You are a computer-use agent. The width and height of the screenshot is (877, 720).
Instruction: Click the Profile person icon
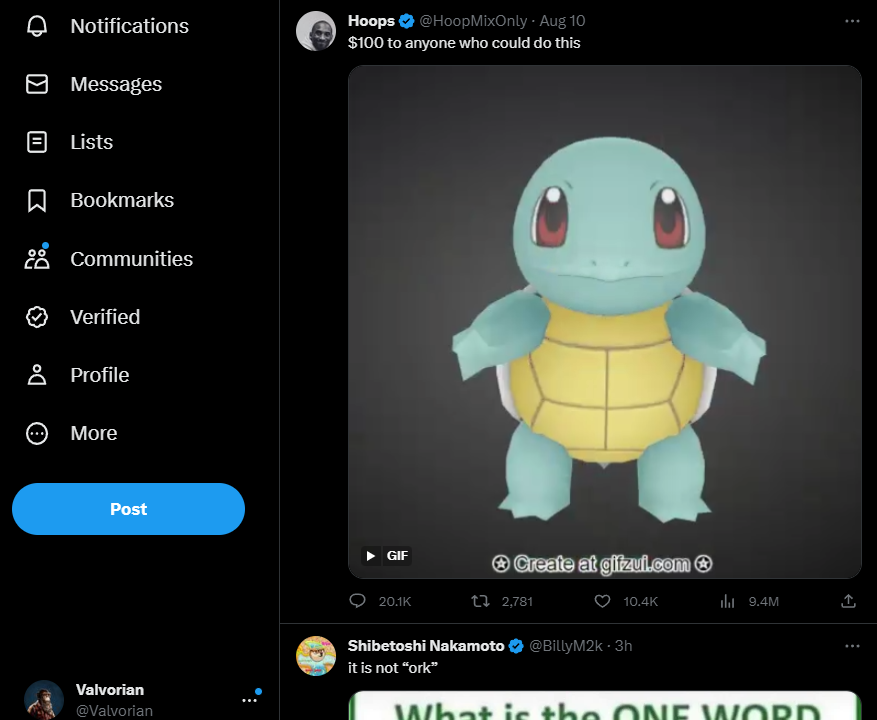pos(37,375)
